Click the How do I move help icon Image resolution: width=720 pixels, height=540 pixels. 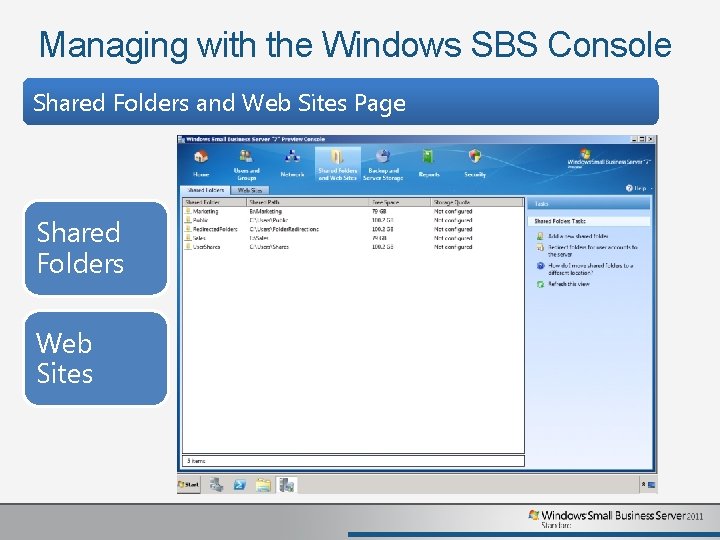[x=540, y=266]
